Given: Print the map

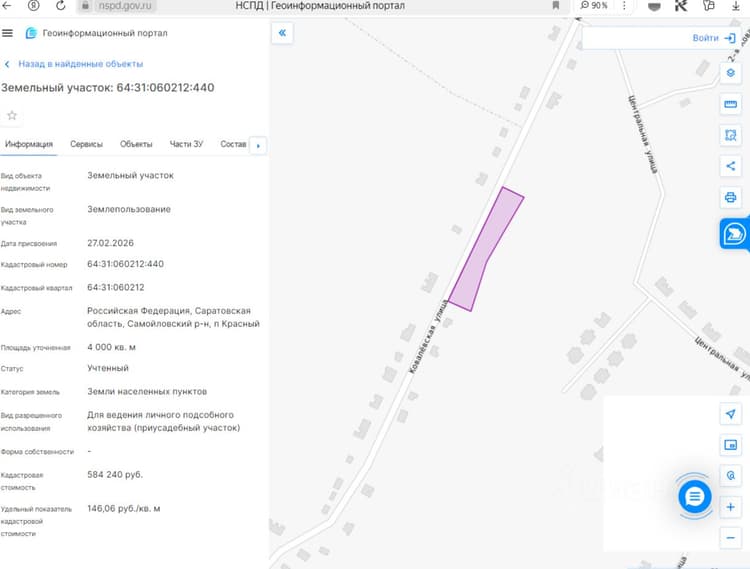Looking at the screenshot, I should (x=730, y=197).
